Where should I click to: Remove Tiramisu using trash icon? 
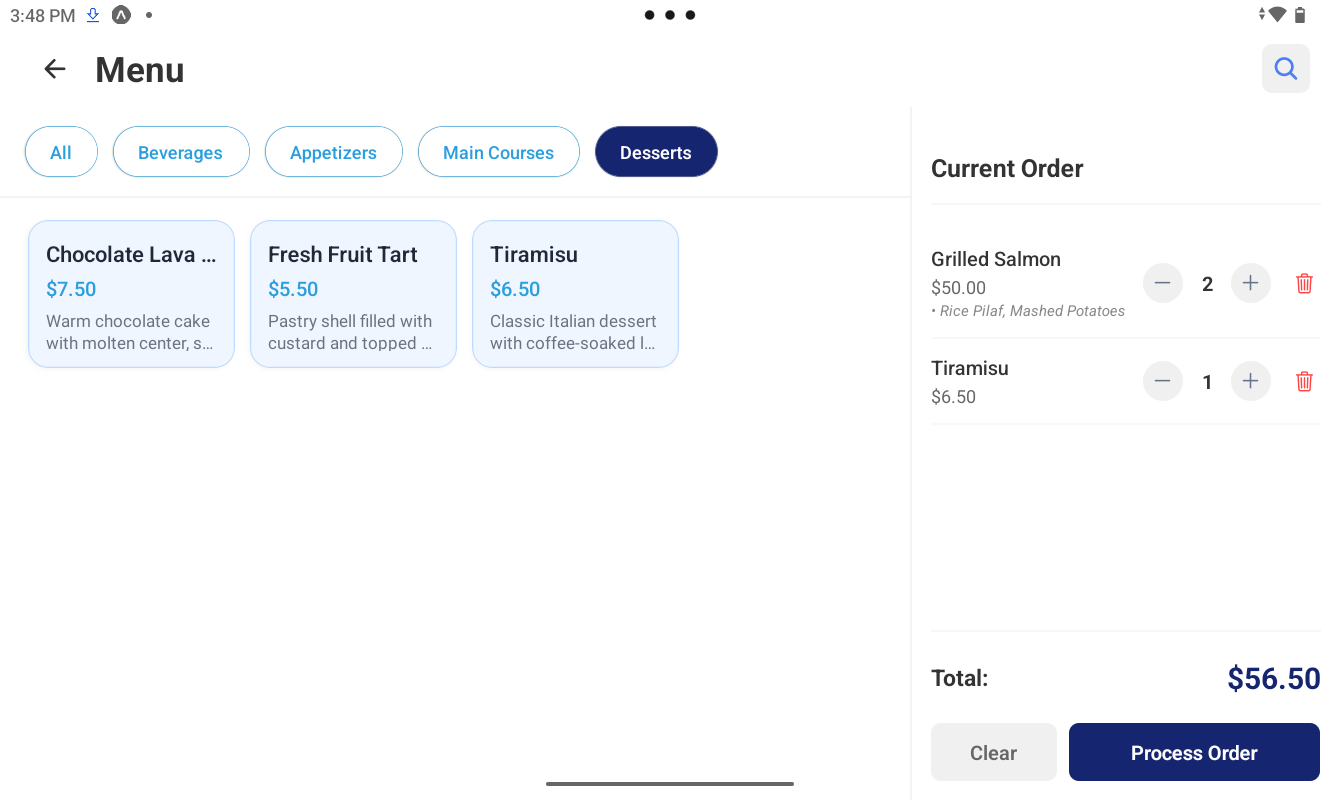[1304, 382]
